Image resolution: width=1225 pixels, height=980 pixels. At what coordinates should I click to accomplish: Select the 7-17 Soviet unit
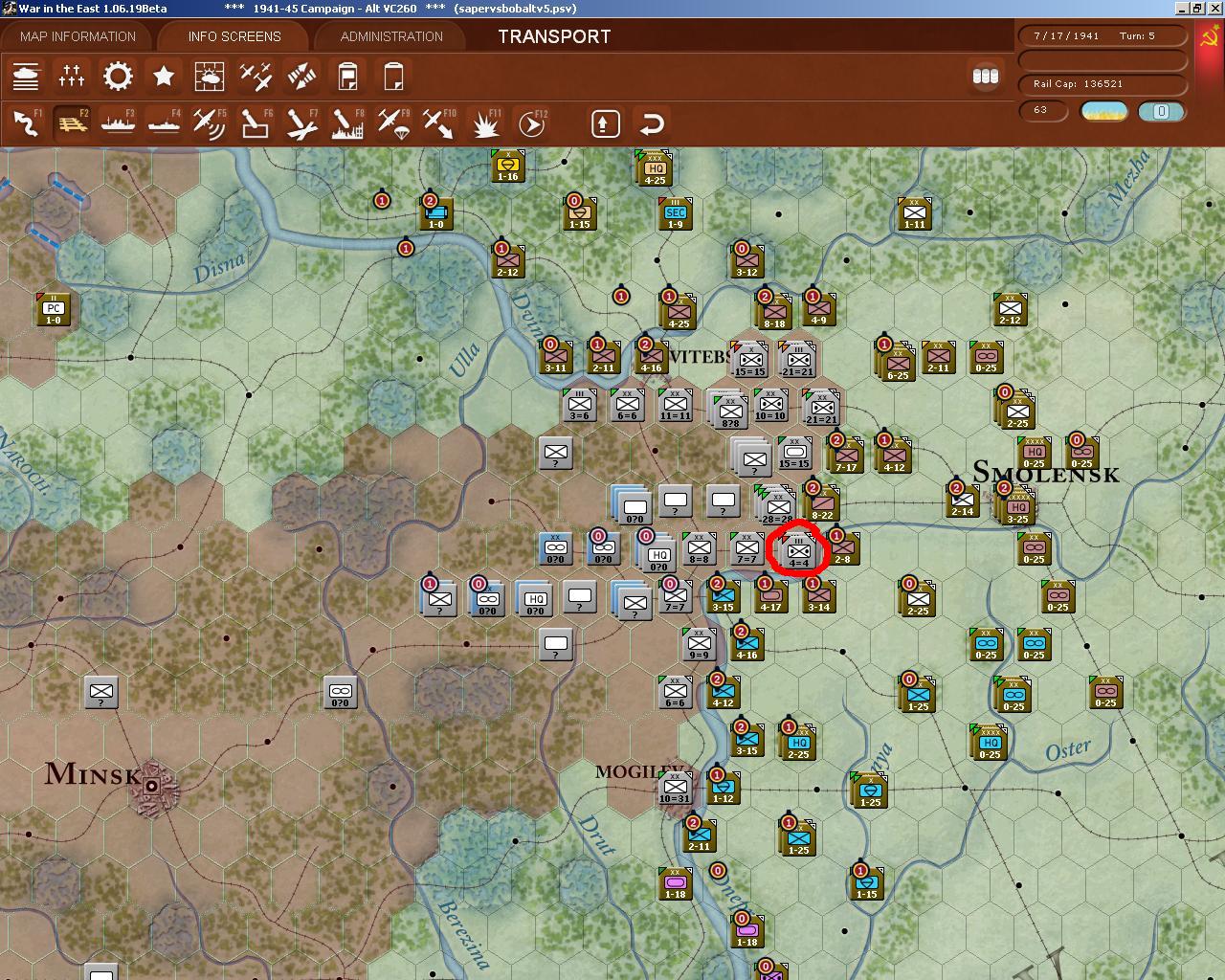[x=846, y=456]
